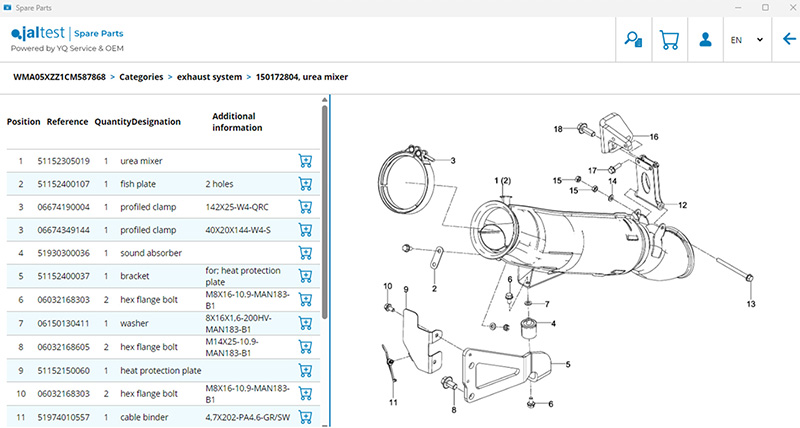Add fish plate to cart
Image resolution: width=800 pixels, height=428 pixels.
click(x=304, y=184)
